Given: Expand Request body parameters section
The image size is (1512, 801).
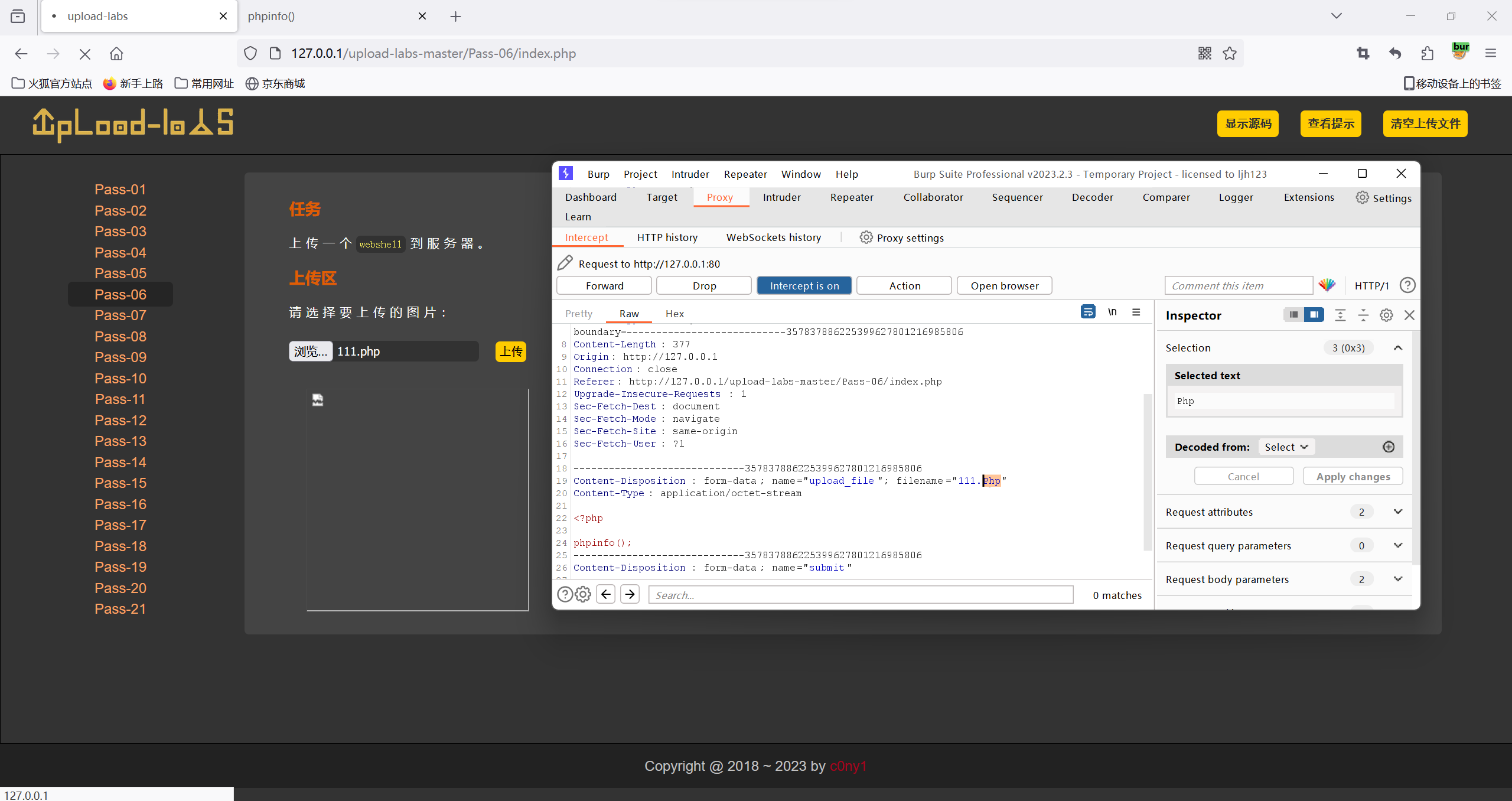Looking at the screenshot, I should [x=1397, y=579].
